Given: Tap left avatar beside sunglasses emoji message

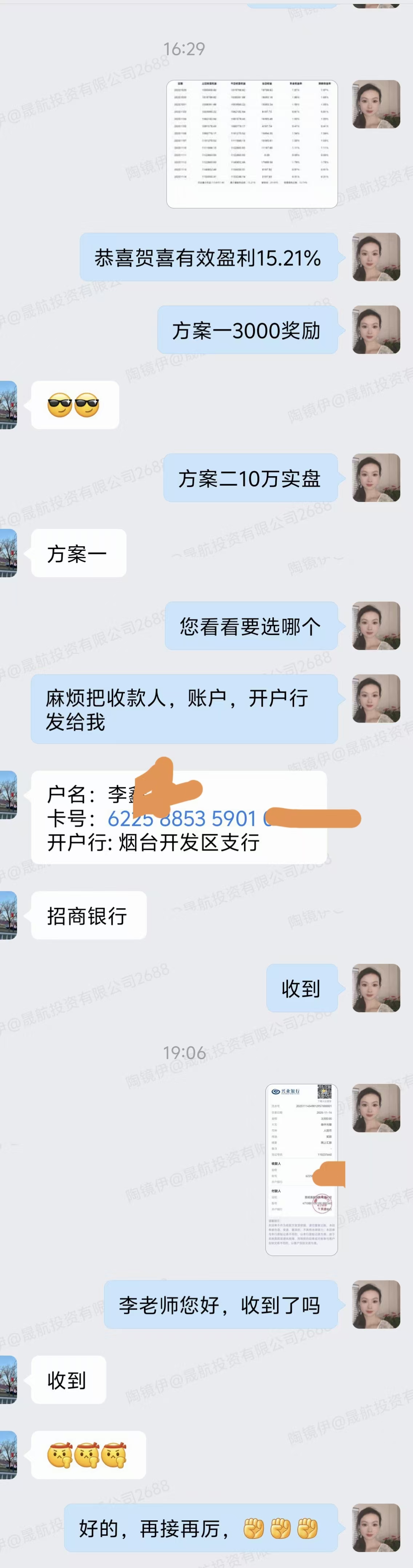Looking at the screenshot, I should (8, 405).
